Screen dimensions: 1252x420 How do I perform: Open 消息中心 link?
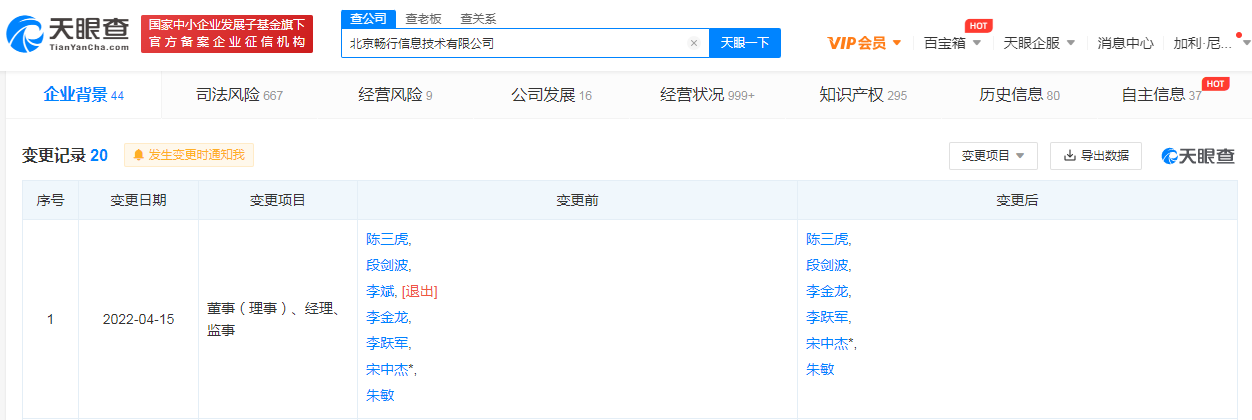tap(1125, 43)
